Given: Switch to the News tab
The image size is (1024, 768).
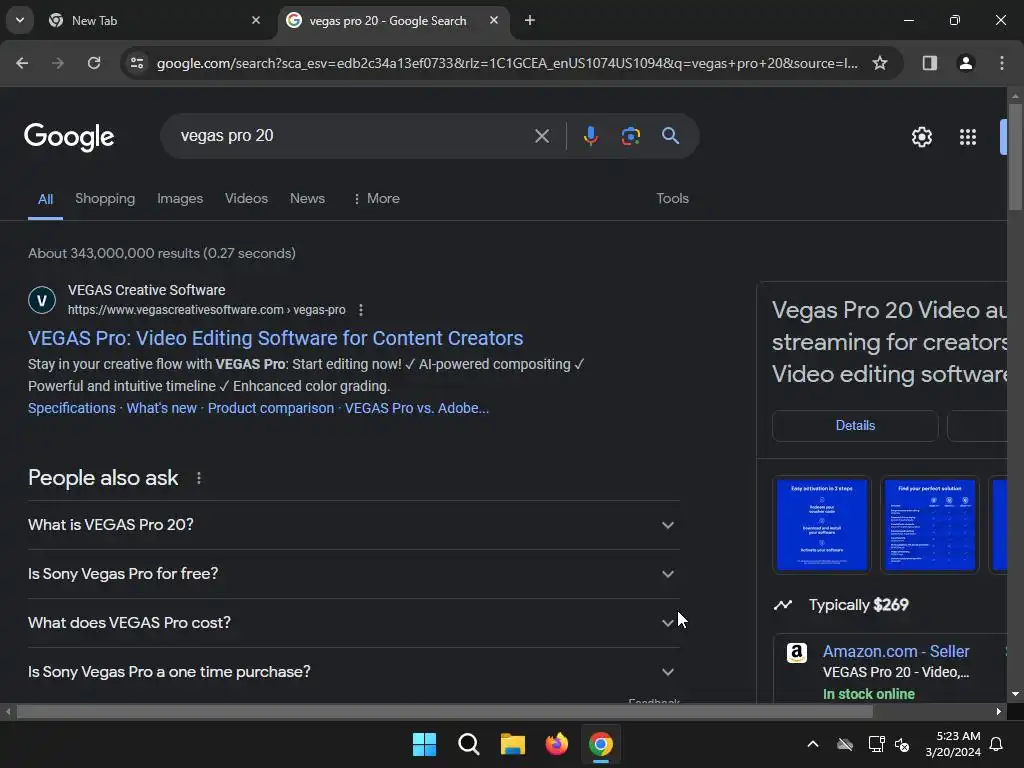Looking at the screenshot, I should tap(307, 199).
